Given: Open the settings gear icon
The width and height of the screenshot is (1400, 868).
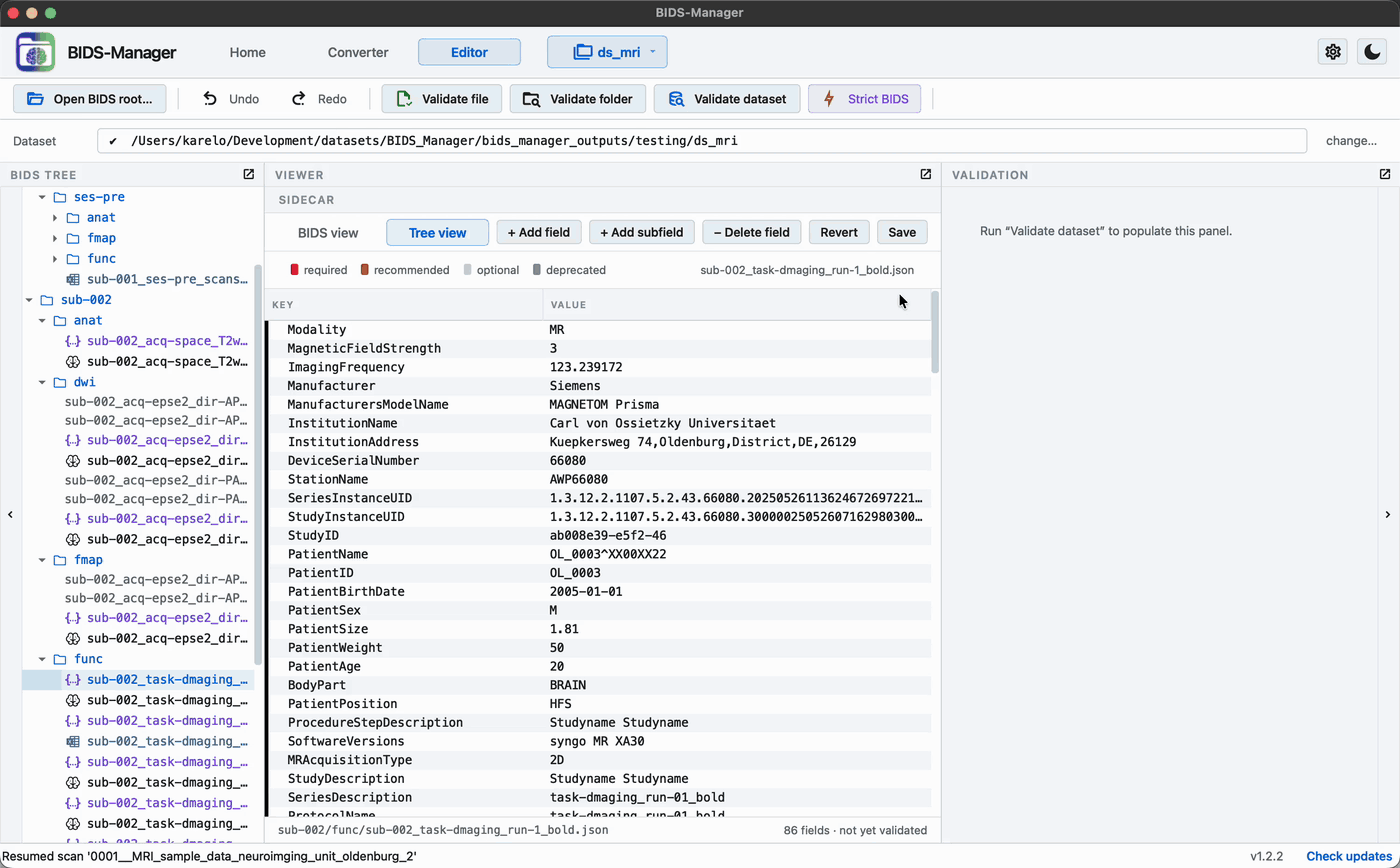Looking at the screenshot, I should [x=1333, y=52].
